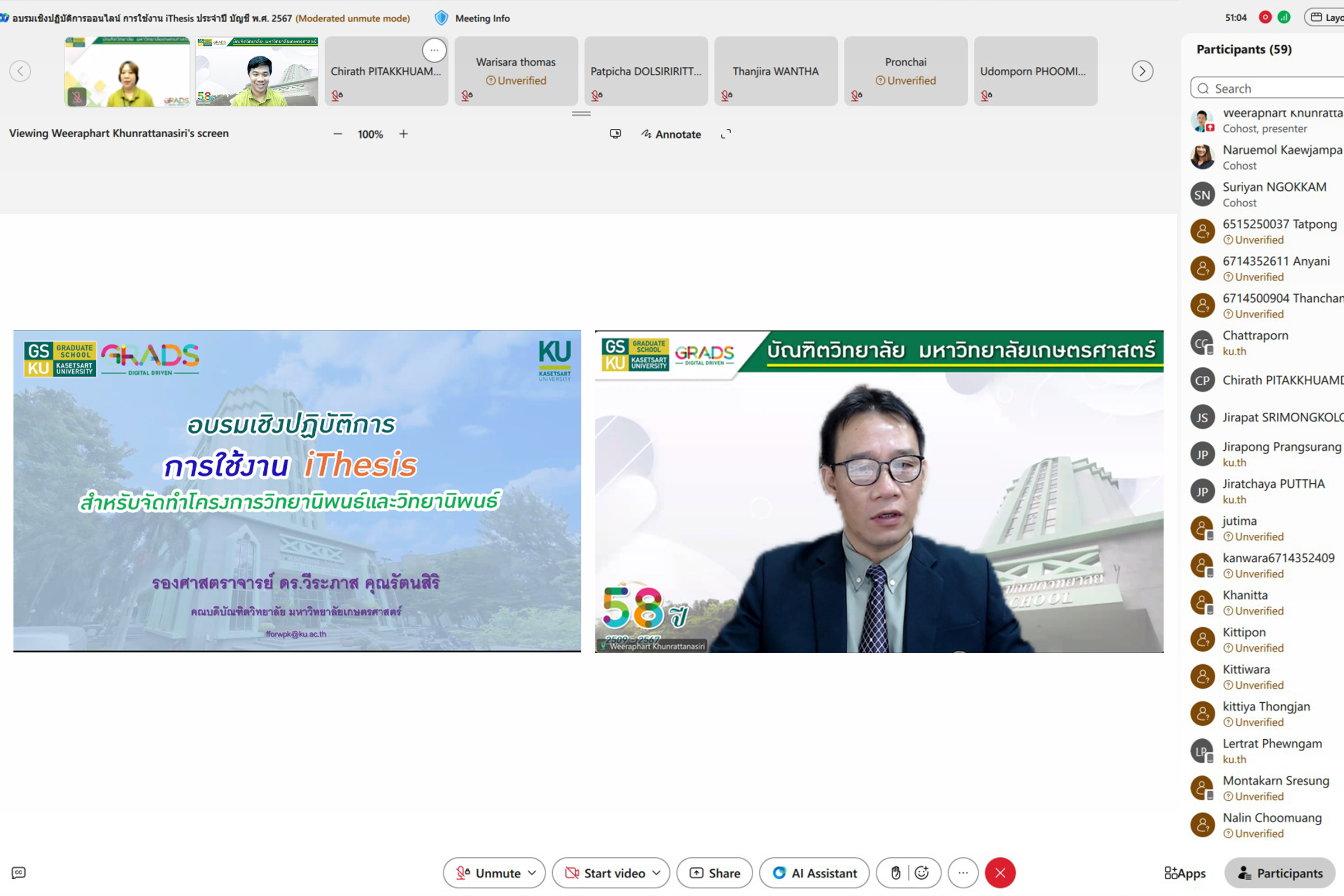The height and width of the screenshot is (896, 1344).
Task: Select Nalin Choomuang participant row
Action: [x=1267, y=825]
